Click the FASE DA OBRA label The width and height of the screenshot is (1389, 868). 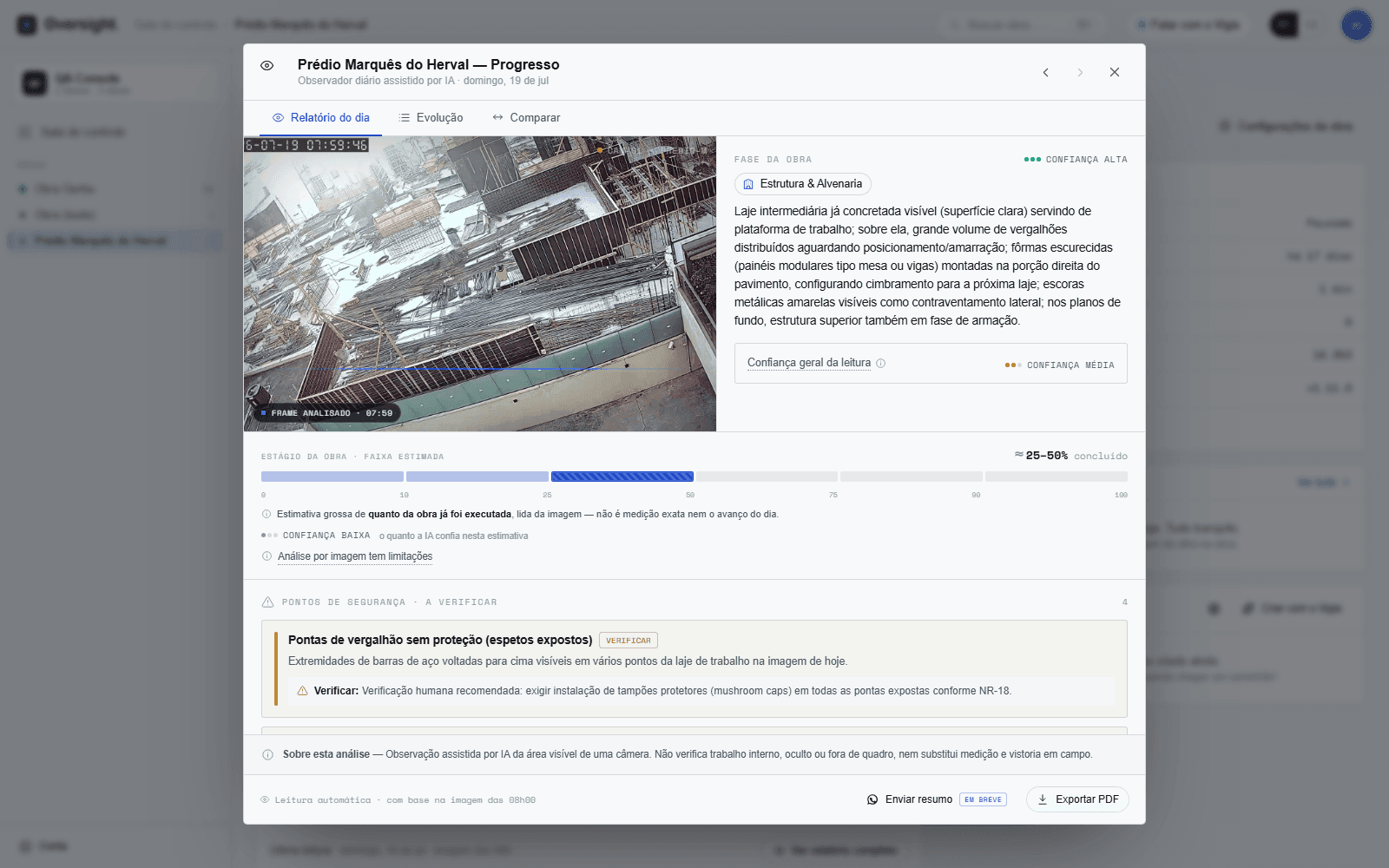click(x=773, y=160)
